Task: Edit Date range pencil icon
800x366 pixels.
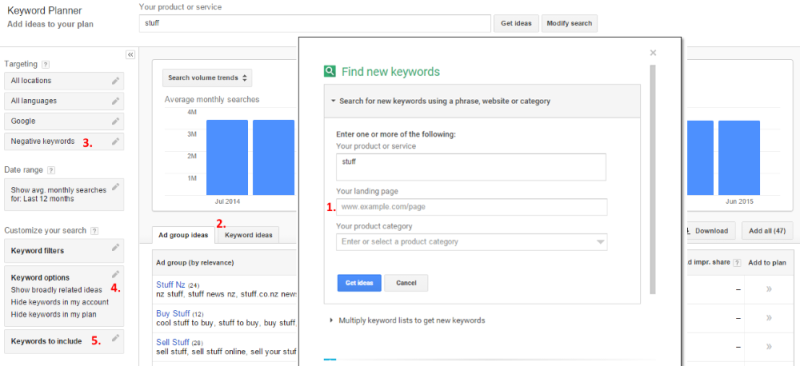Action: 116,187
